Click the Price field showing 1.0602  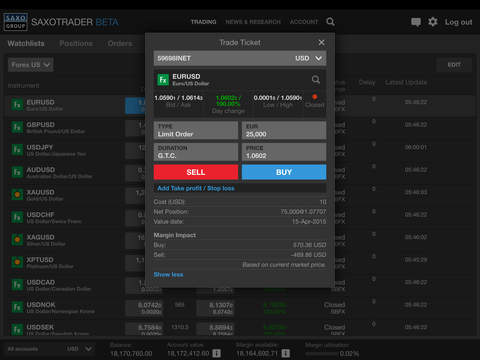click(284, 152)
